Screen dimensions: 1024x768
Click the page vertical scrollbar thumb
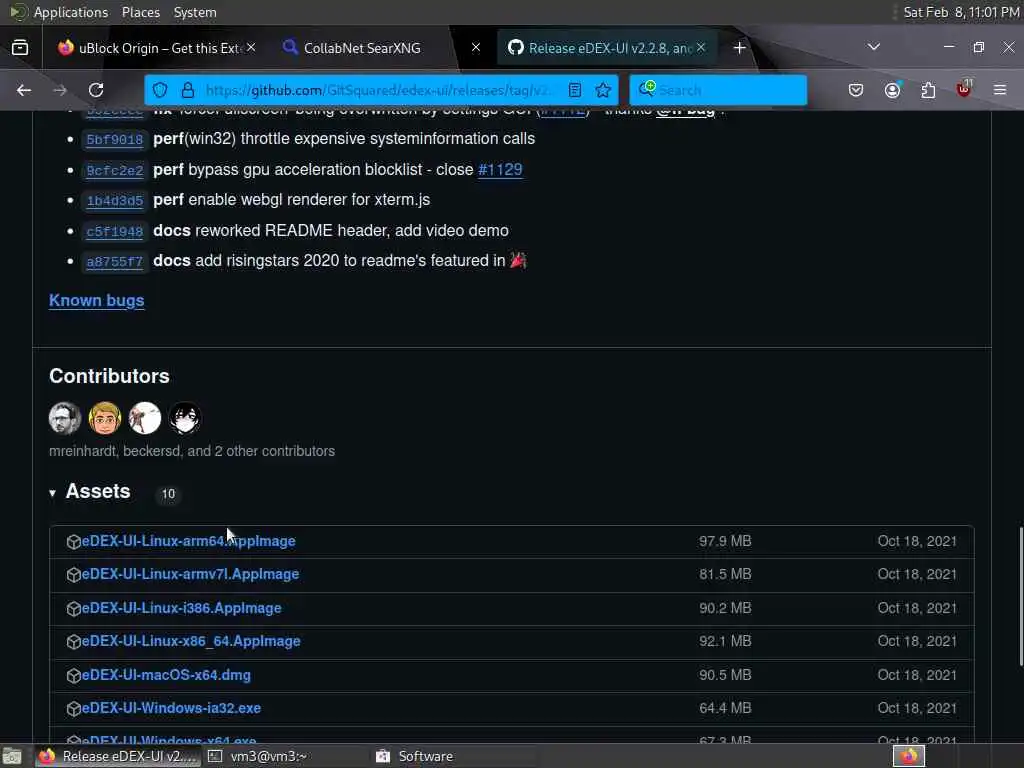point(1020,596)
